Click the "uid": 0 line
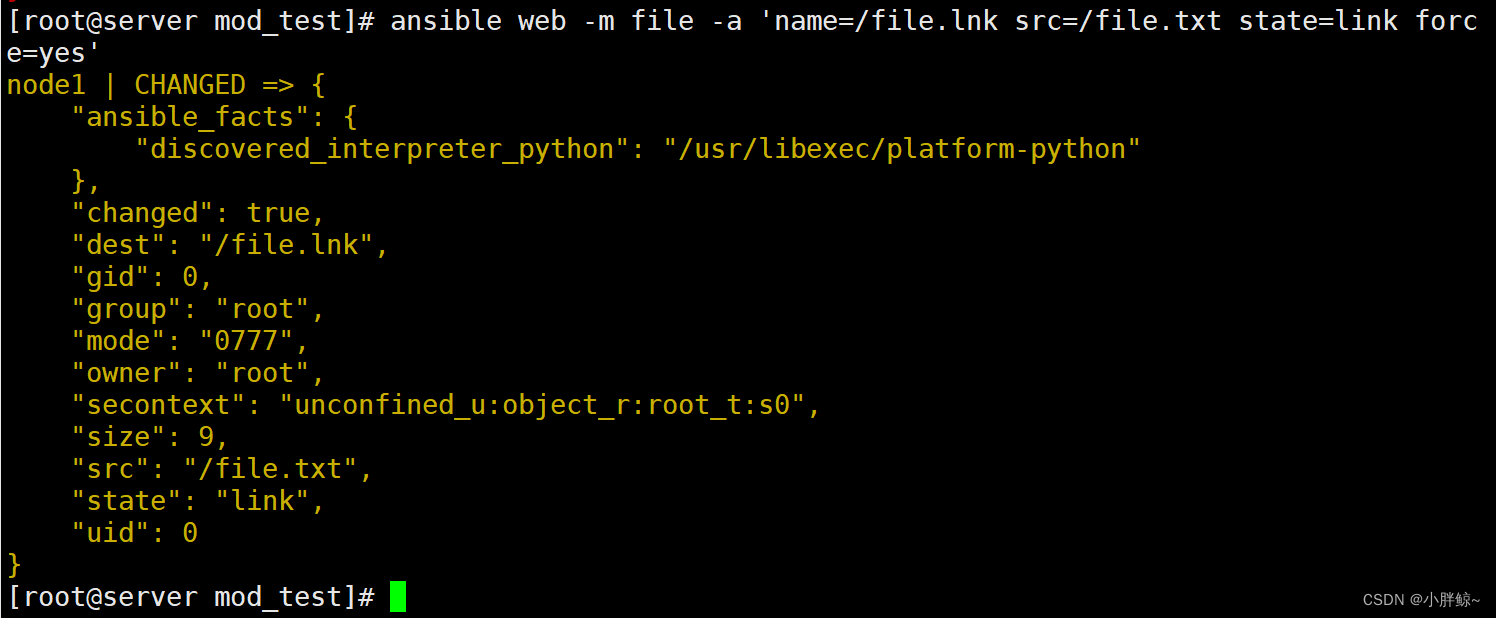The height and width of the screenshot is (618, 1496). [x=135, y=533]
